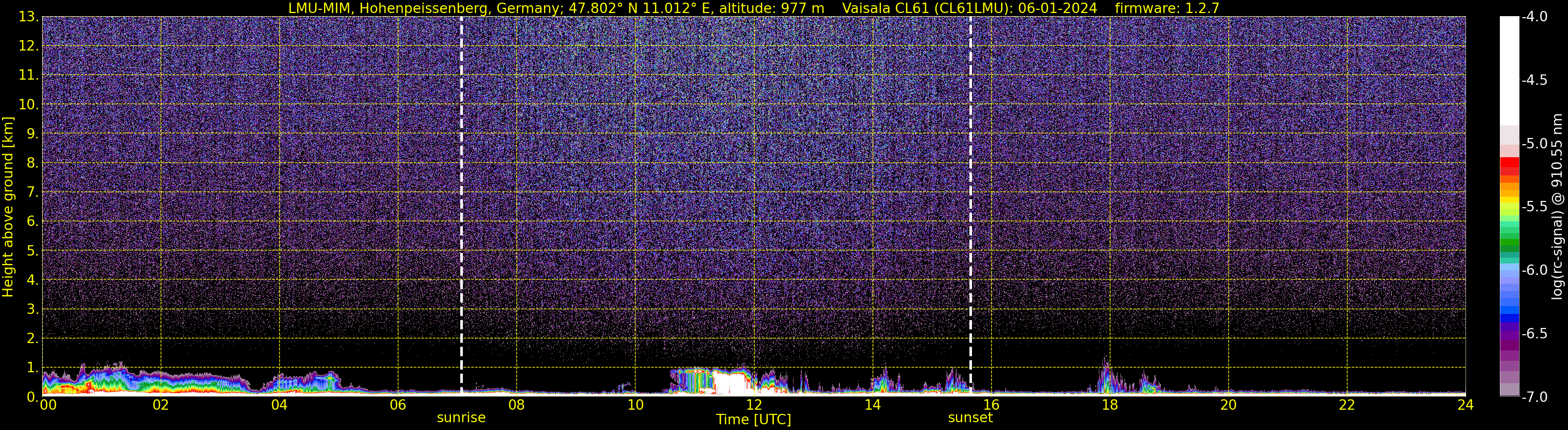Click the height axis tick '10.'
The image size is (1568, 430).
(x=29, y=105)
